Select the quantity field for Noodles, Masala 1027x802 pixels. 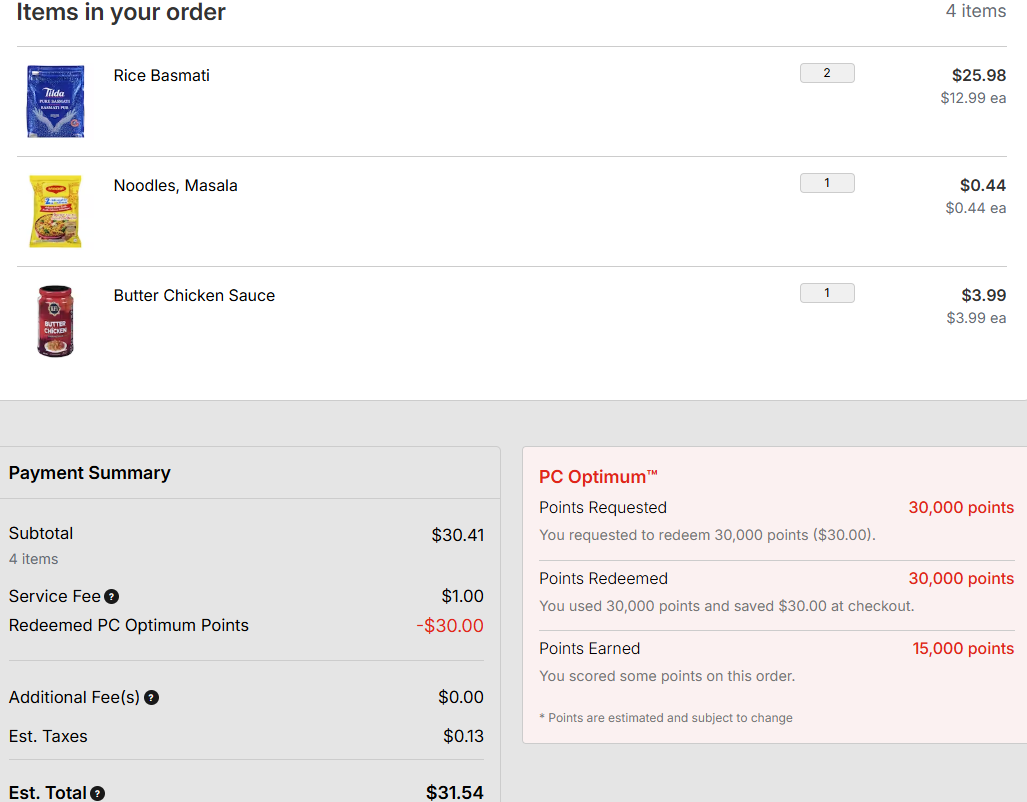pos(827,183)
